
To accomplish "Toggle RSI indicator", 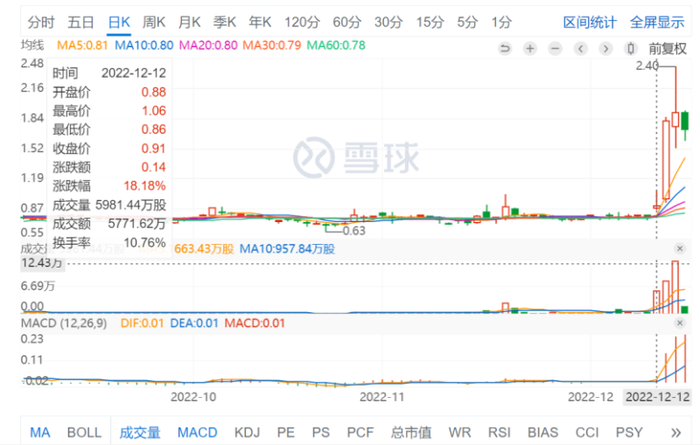I will click(x=499, y=433).
